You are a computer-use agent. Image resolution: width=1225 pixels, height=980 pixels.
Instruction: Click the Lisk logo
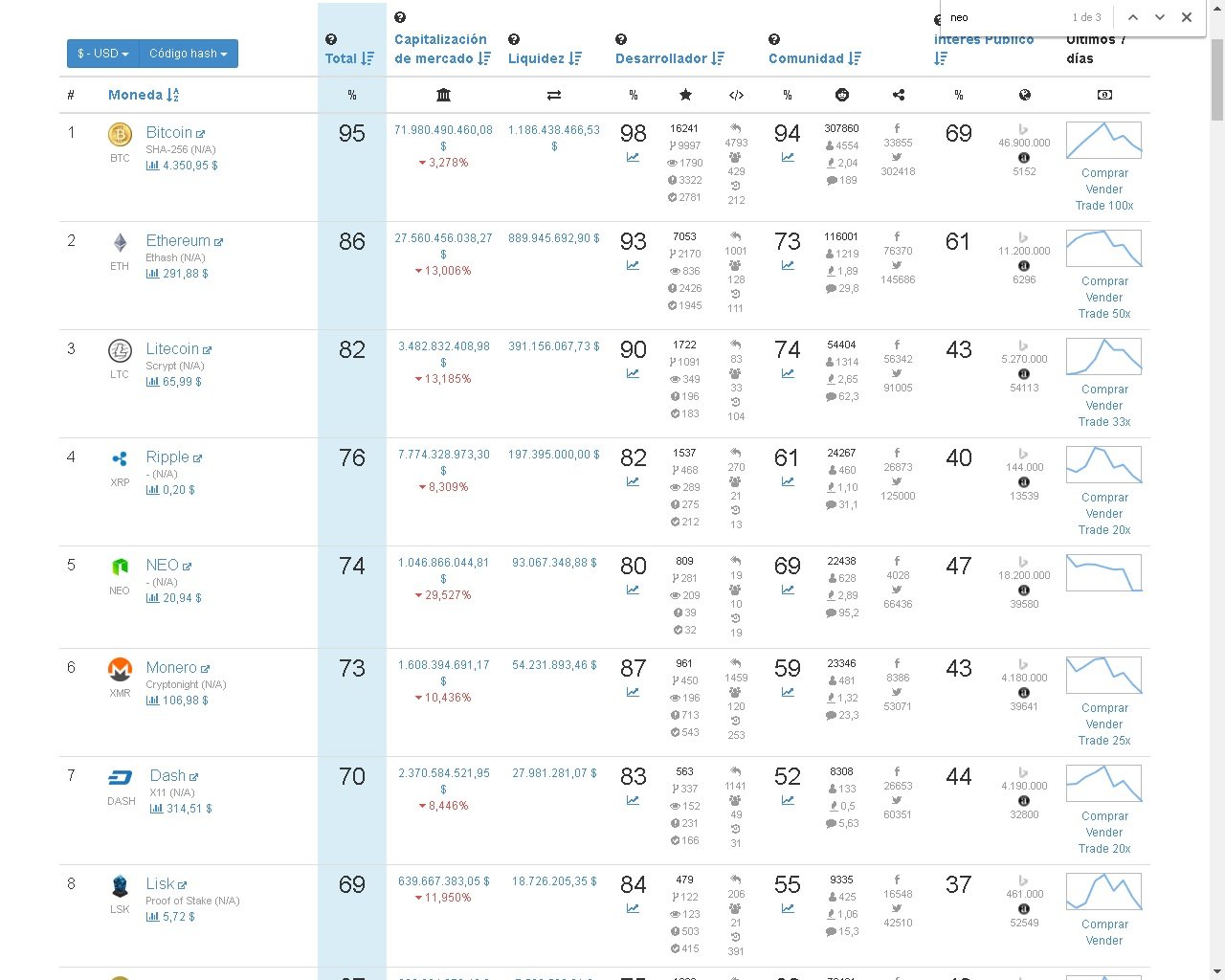click(120, 885)
